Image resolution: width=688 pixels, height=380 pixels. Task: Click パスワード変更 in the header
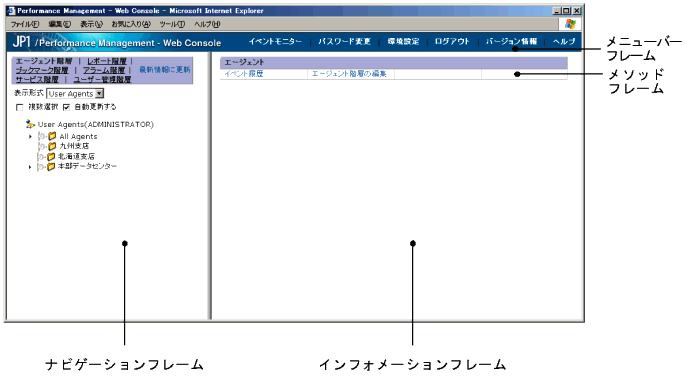(344, 41)
